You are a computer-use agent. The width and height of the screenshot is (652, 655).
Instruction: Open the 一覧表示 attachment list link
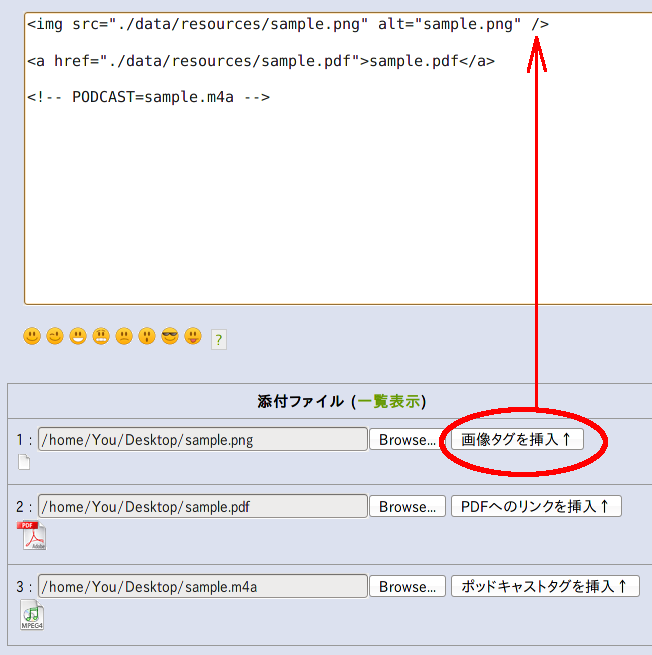(x=389, y=402)
